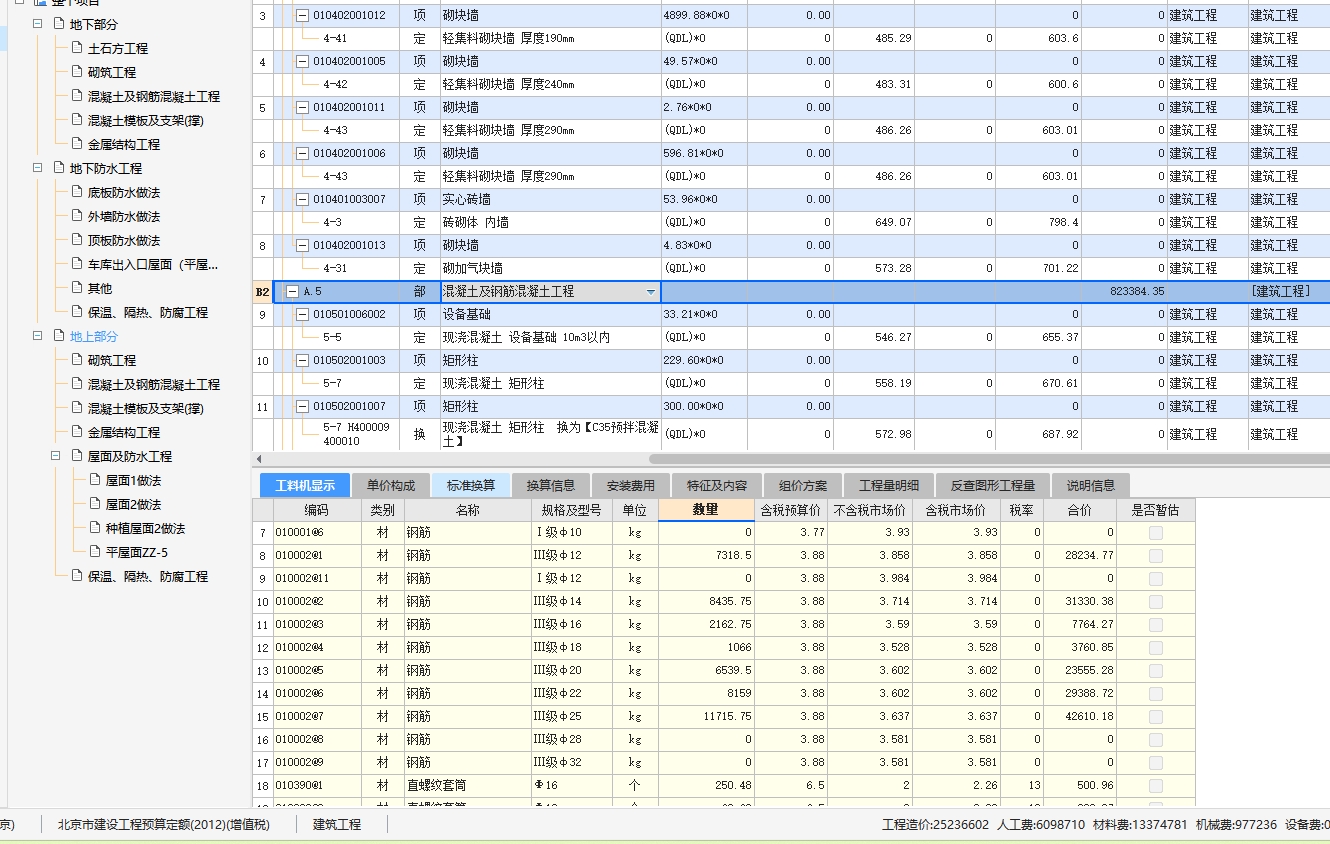Click the document icon beside 顶板防水做法
This screenshot has width=1330, height=844.
[76, 240]
